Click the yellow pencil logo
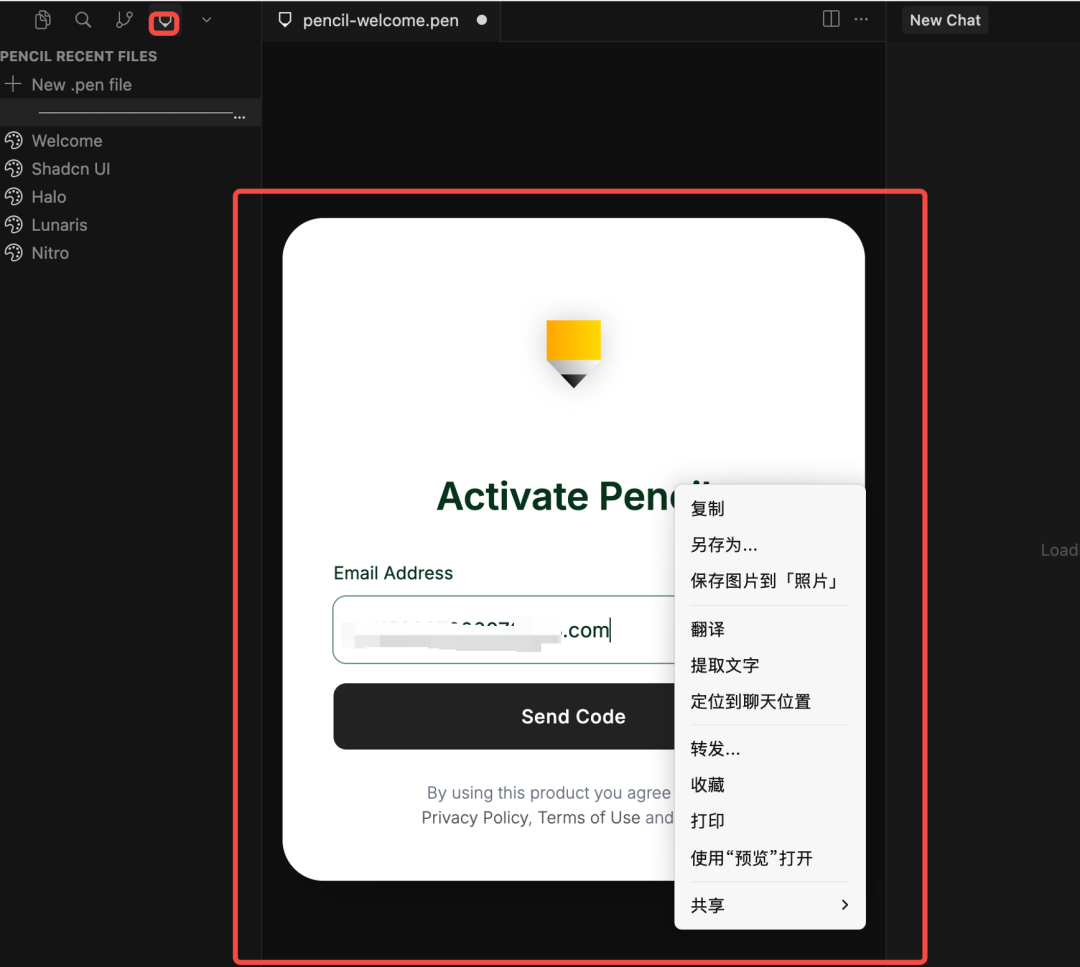1080x967 pixels. pyautogui.click(x=573, y=352)
